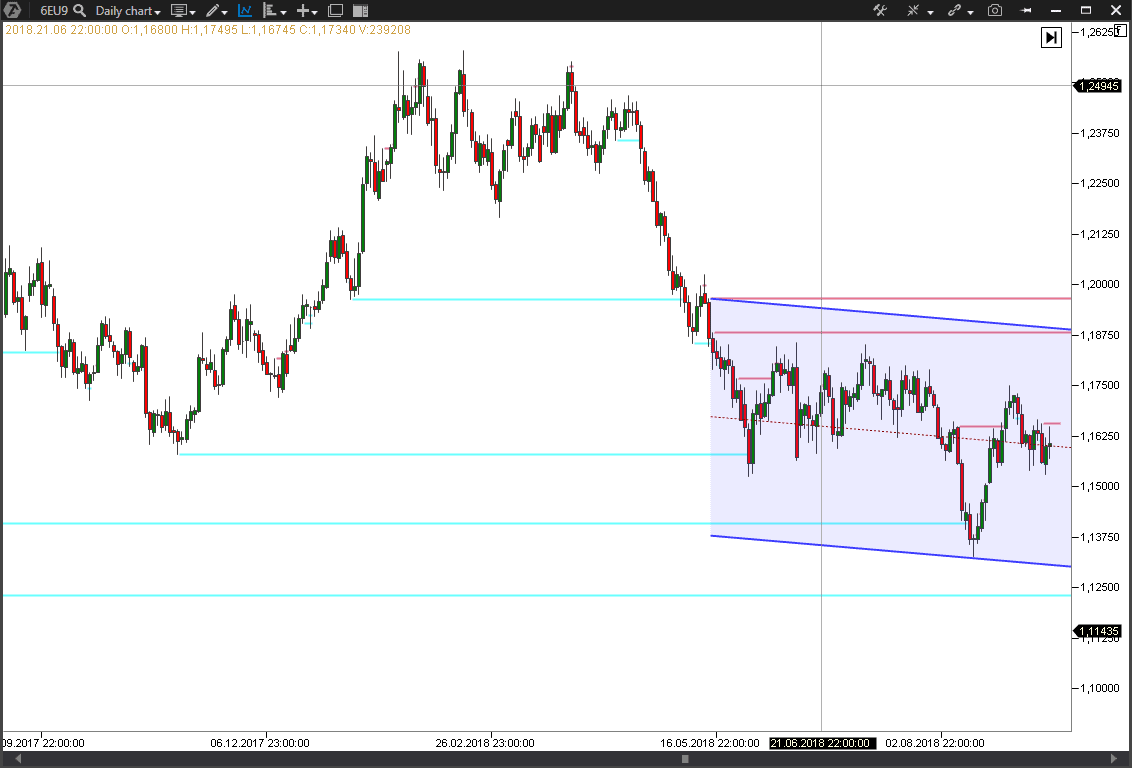Click the step-to-latest-bar arrow button
Image resolution: width=1132 pixels, height=768 pixels.
click(x=1050, y=37)
